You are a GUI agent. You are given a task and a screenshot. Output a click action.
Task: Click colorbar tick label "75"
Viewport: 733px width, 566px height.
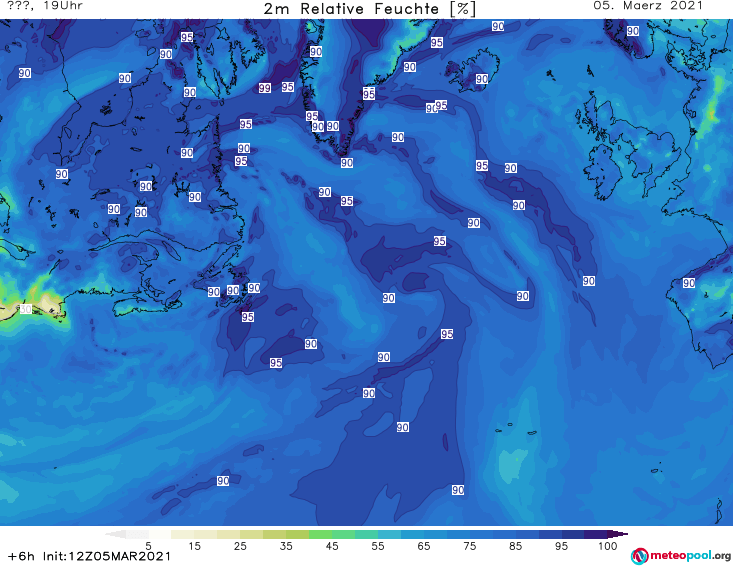click(x=469, y=546)
